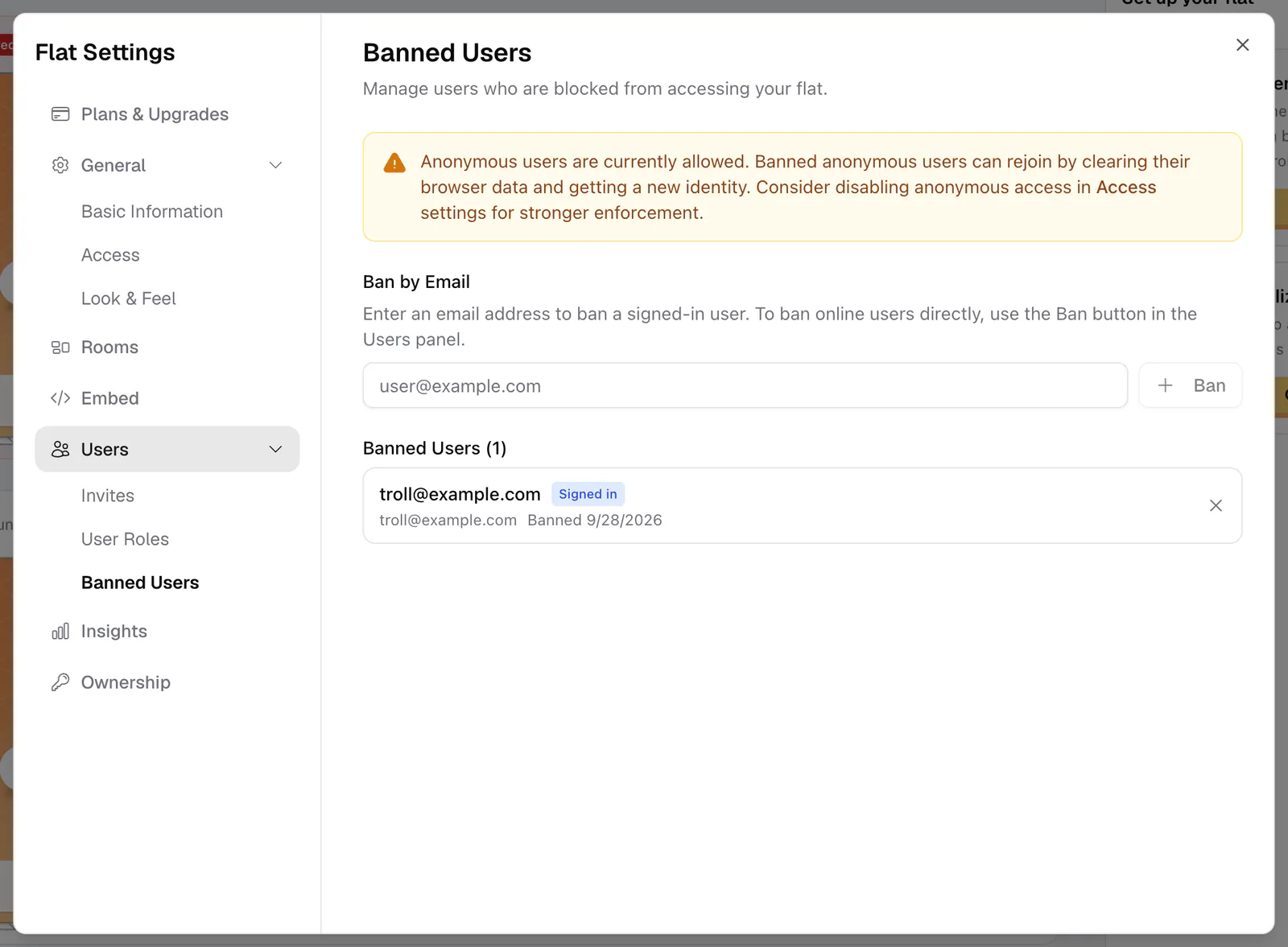Unban troll@example.com with the X icon
1288x947 pixels.
coord(1216,505)
